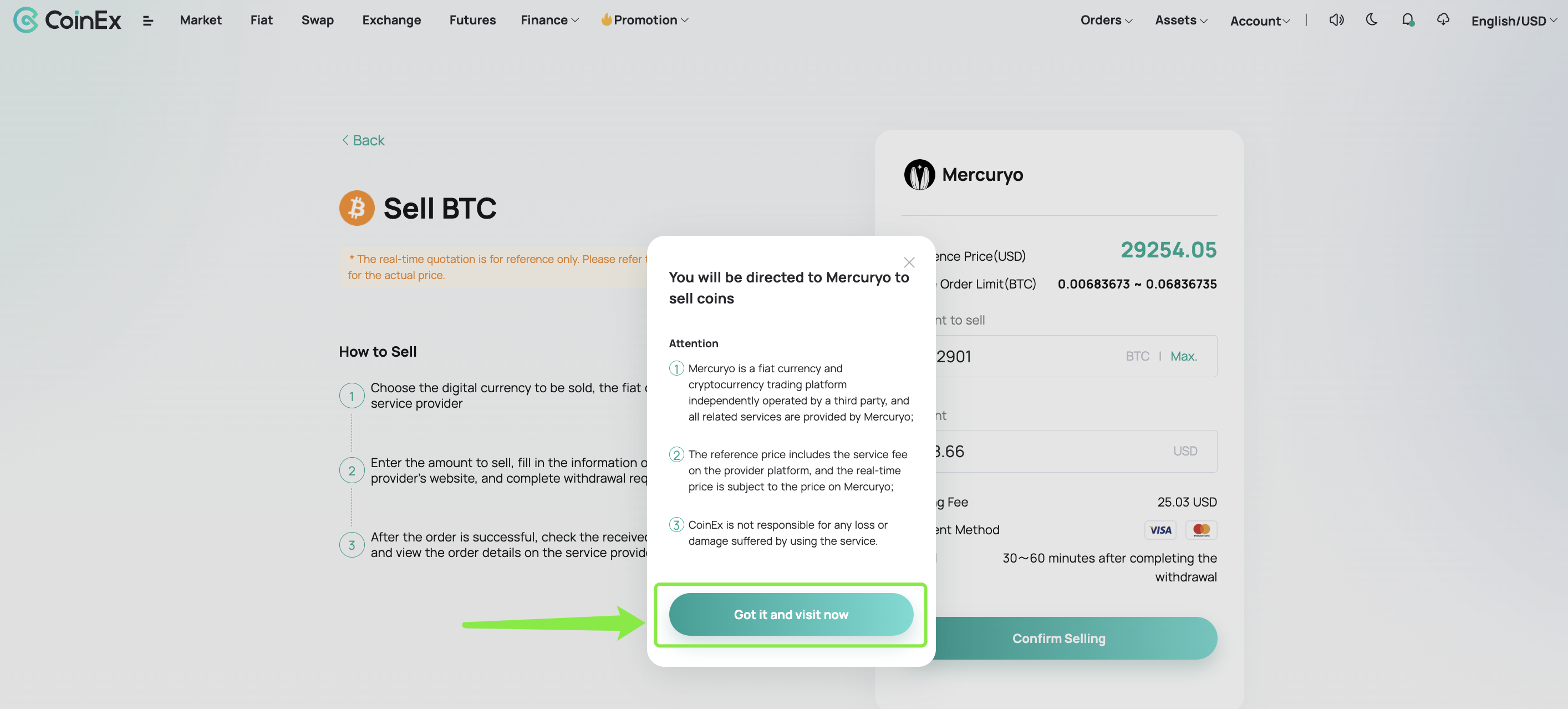The image size is (1568, 709).
Task: Click the Back link
Action: [x=363, y=141]
